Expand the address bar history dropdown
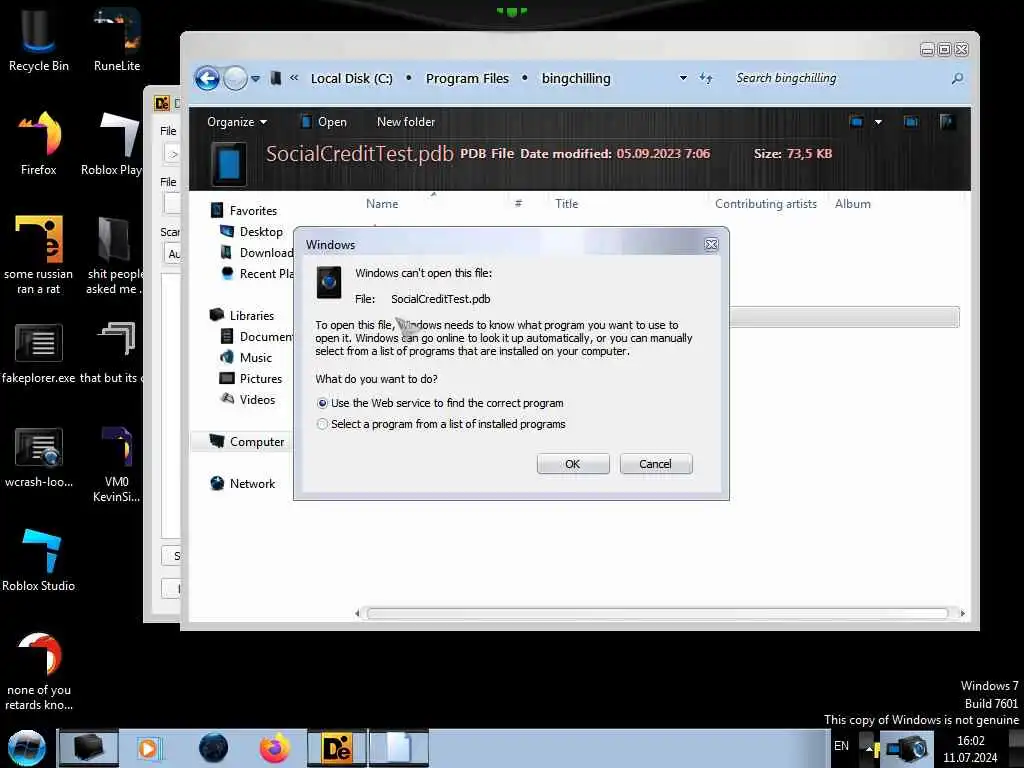 click(683, 78)
